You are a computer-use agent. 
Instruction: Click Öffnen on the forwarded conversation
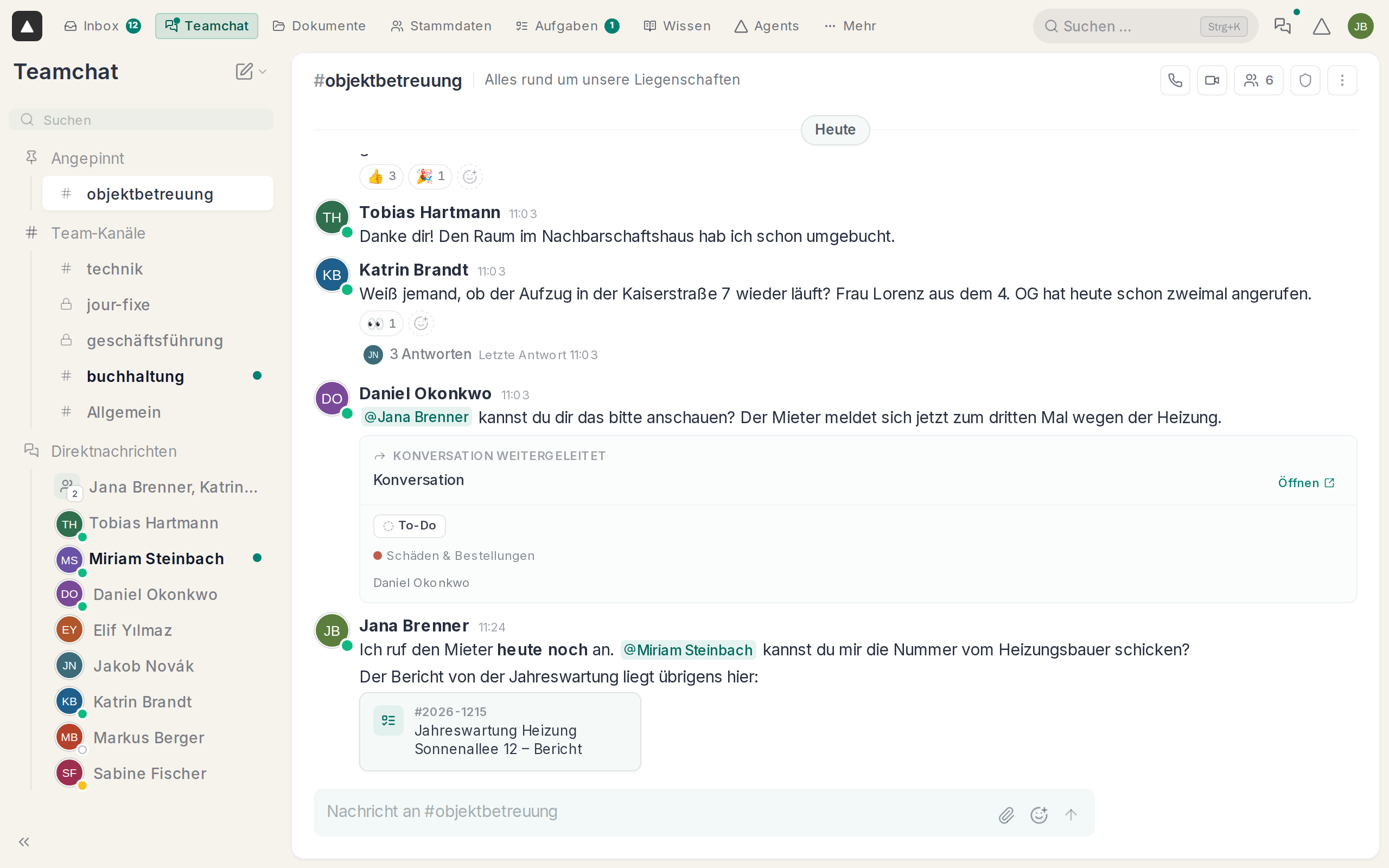point(1307,483)
